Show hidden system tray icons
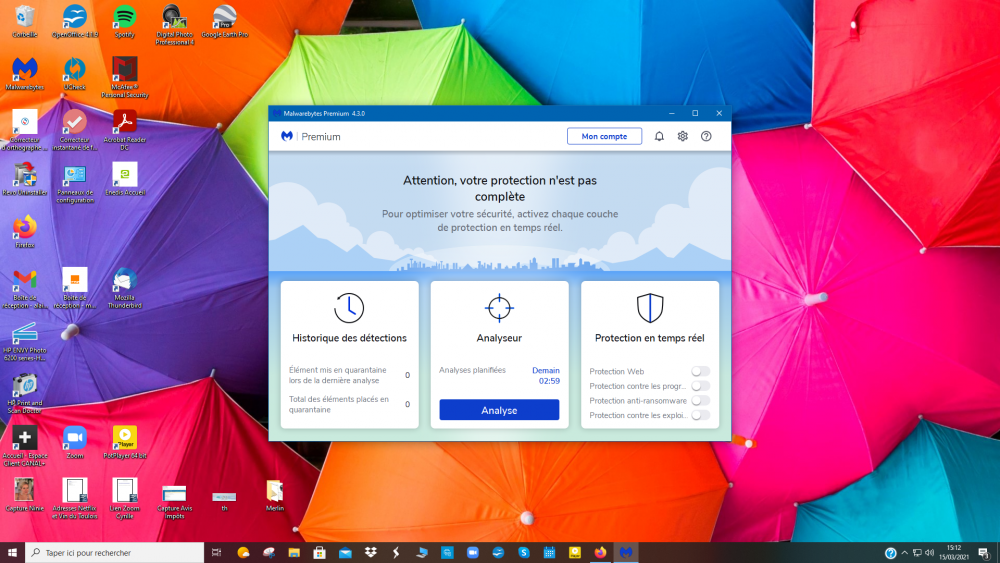The image size is (1000, 563). click(x=904, y=553)
